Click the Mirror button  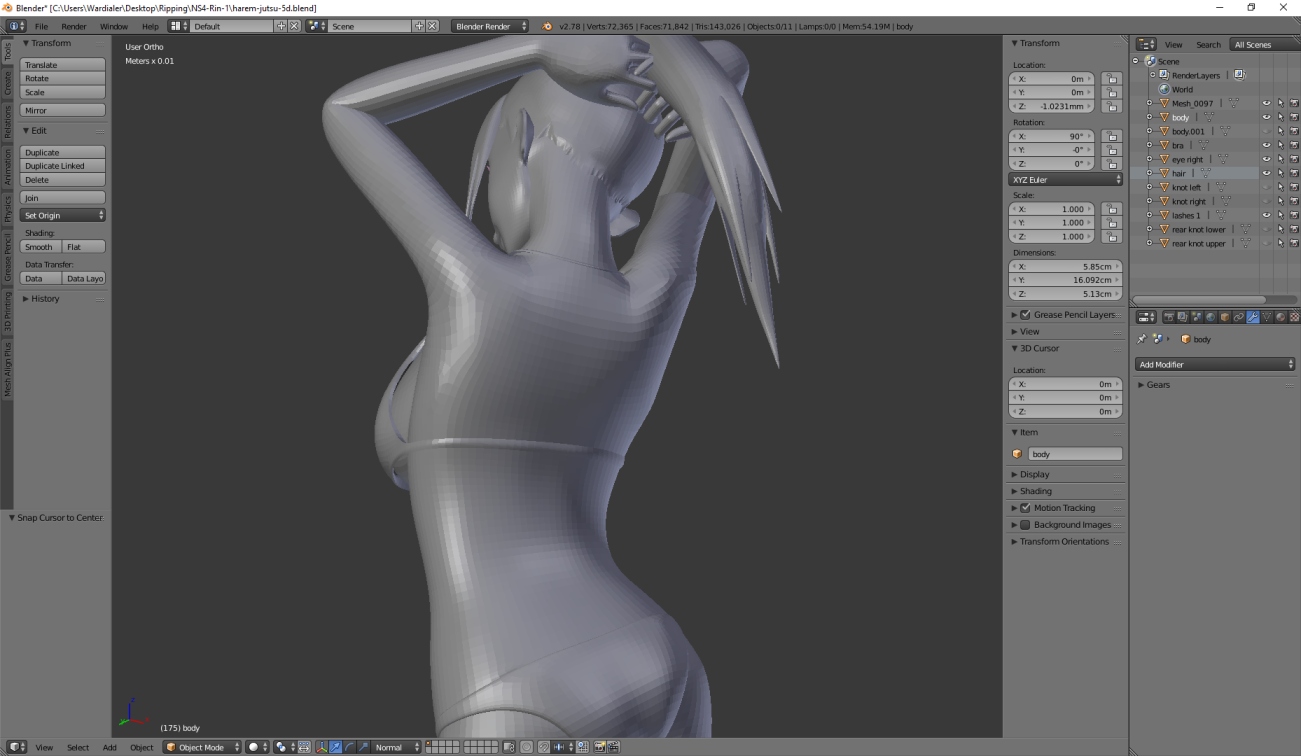pos(62,110)
